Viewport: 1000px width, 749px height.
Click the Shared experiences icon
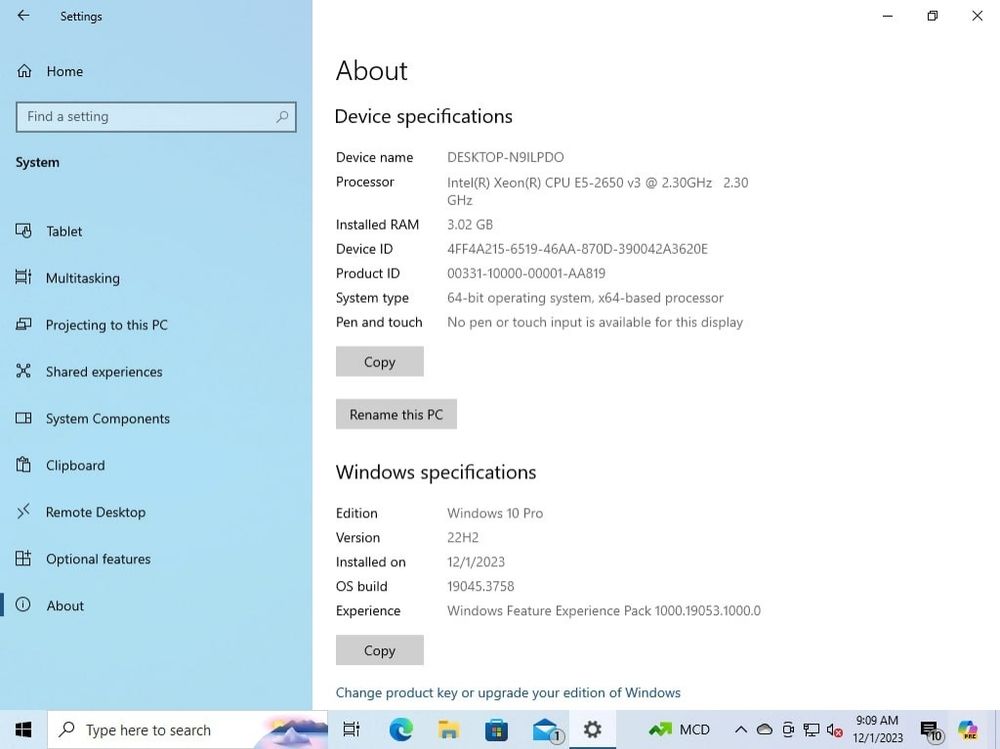coord(24,371)
